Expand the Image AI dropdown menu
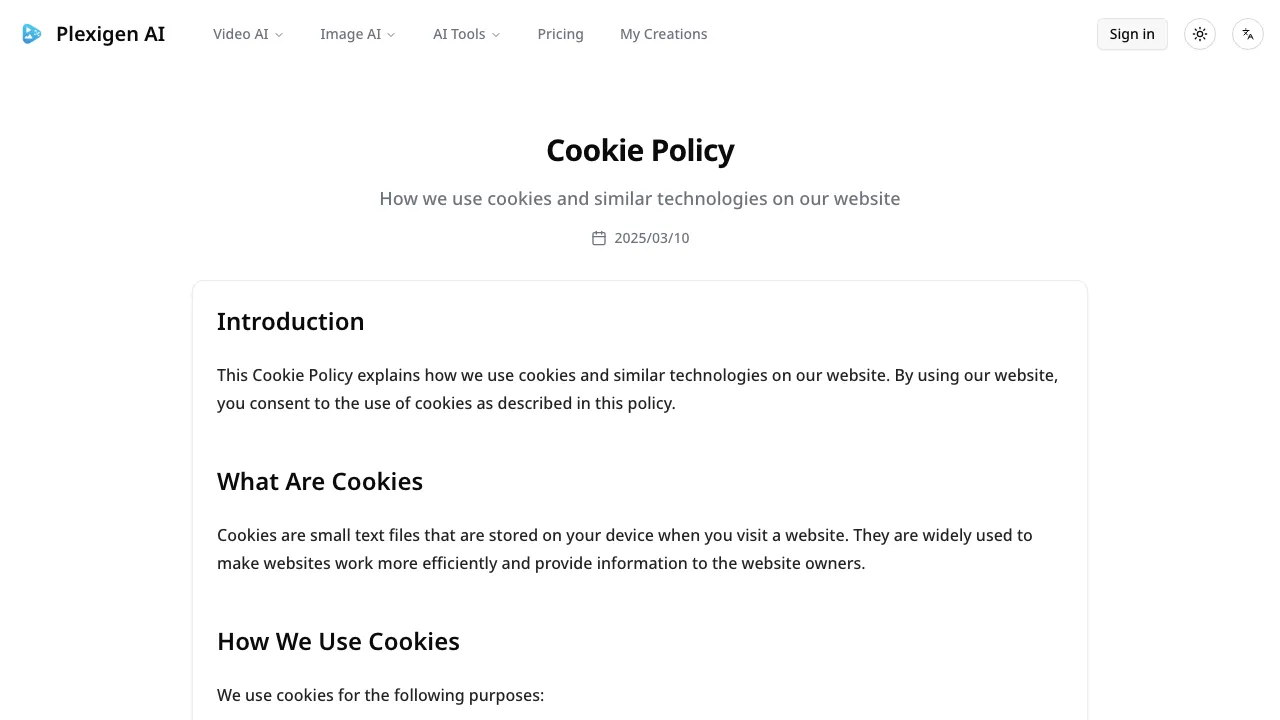 pyautogui.click(x=357, y=34)
